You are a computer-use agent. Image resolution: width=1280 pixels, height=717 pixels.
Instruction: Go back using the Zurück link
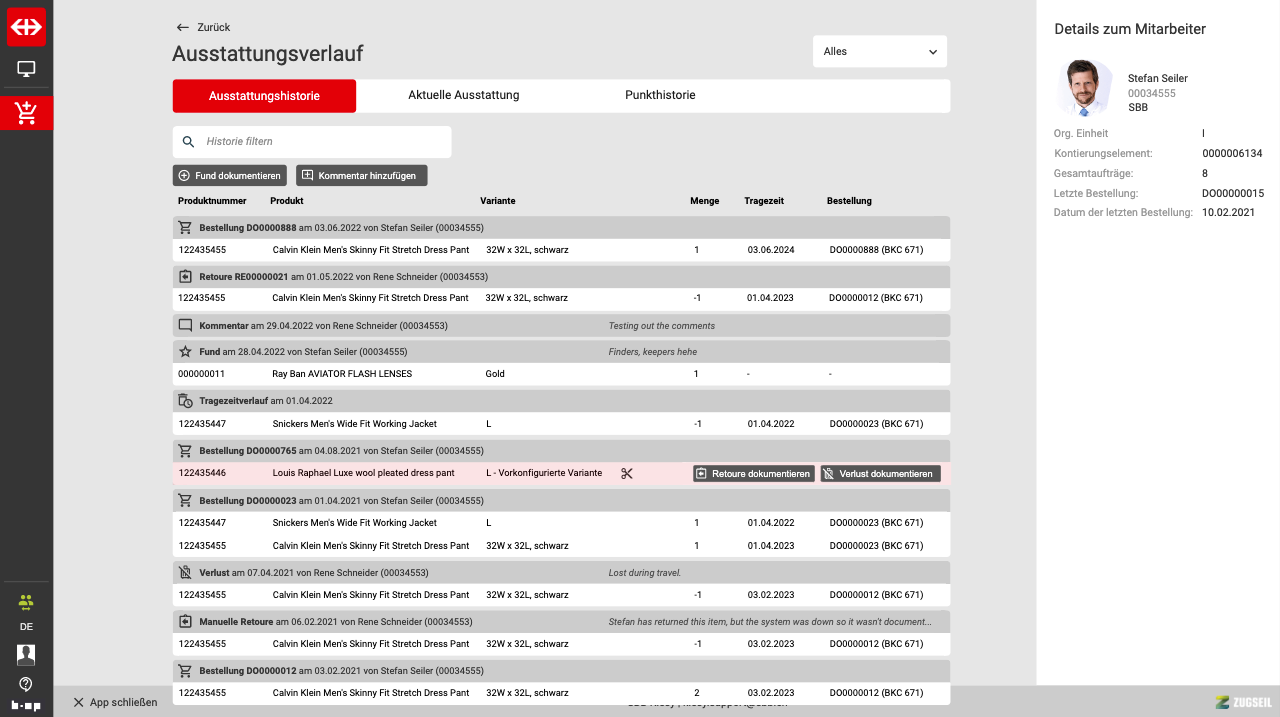[x=203, y=27]
